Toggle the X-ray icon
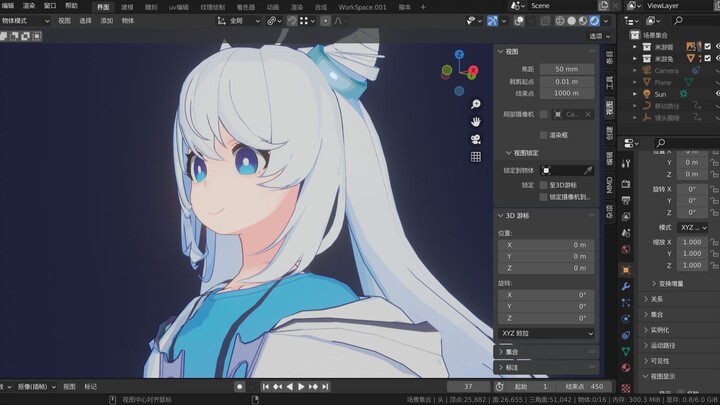This screenshot has height=405, width=720. point(545,21)
